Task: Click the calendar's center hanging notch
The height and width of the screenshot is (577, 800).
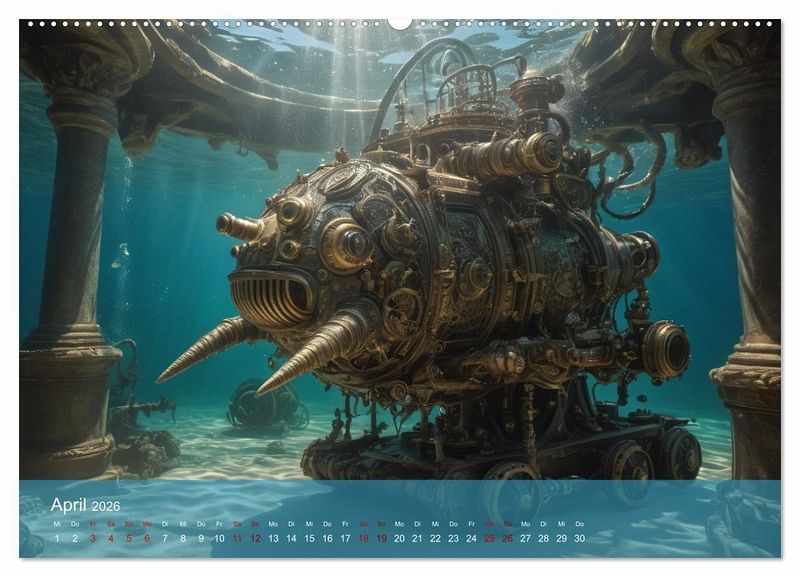Action: coord(400,22)
